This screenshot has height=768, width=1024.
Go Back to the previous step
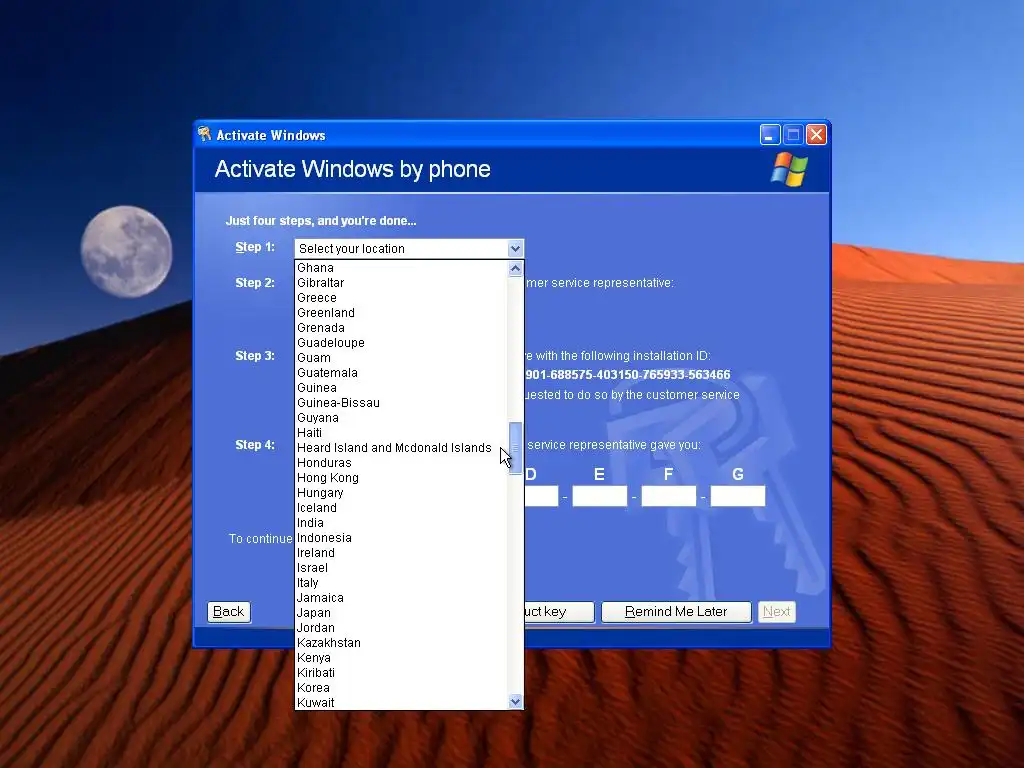[x=229, y=612]
